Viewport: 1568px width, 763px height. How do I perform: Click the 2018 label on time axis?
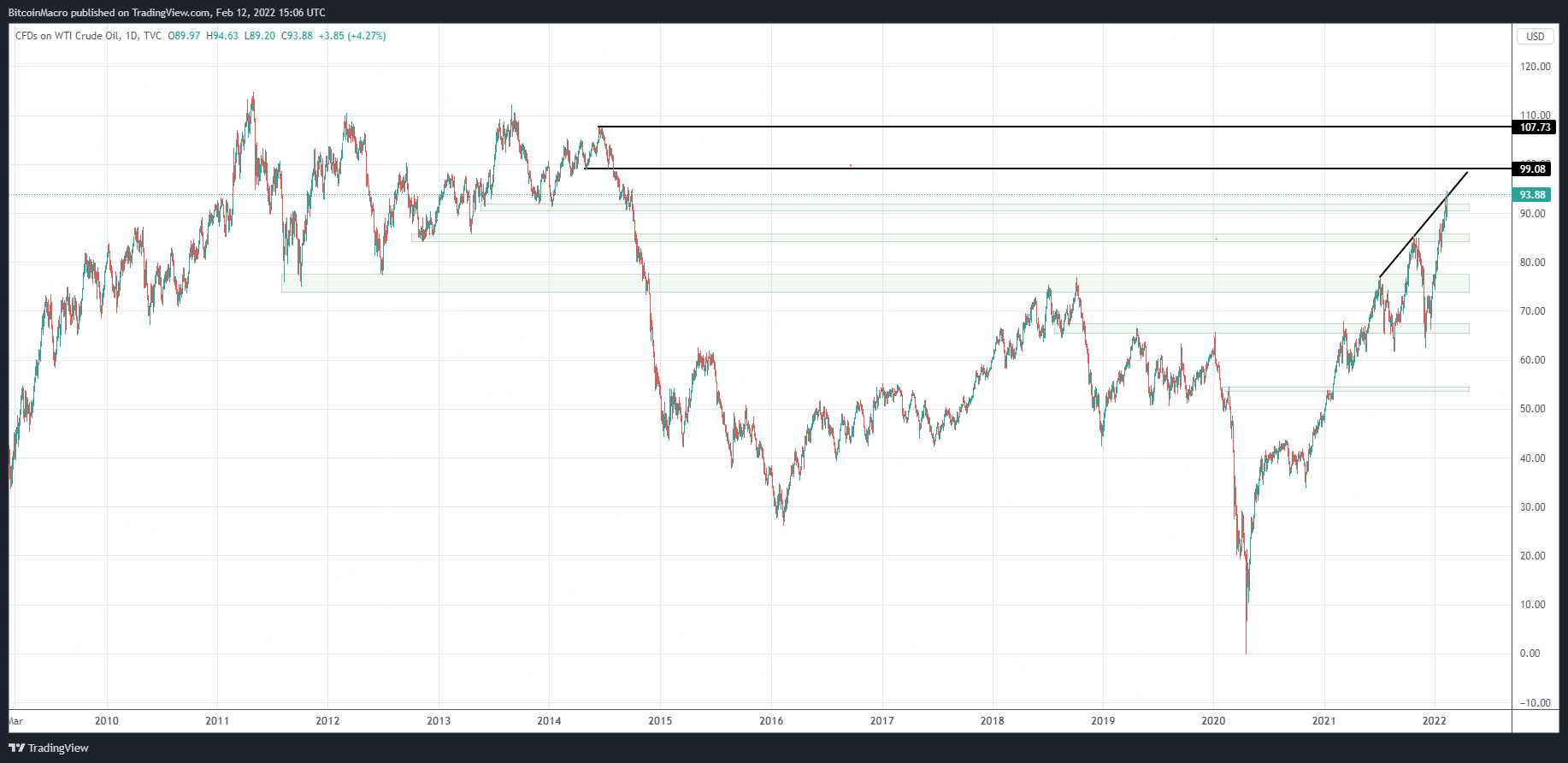click(x=992, y=721)
